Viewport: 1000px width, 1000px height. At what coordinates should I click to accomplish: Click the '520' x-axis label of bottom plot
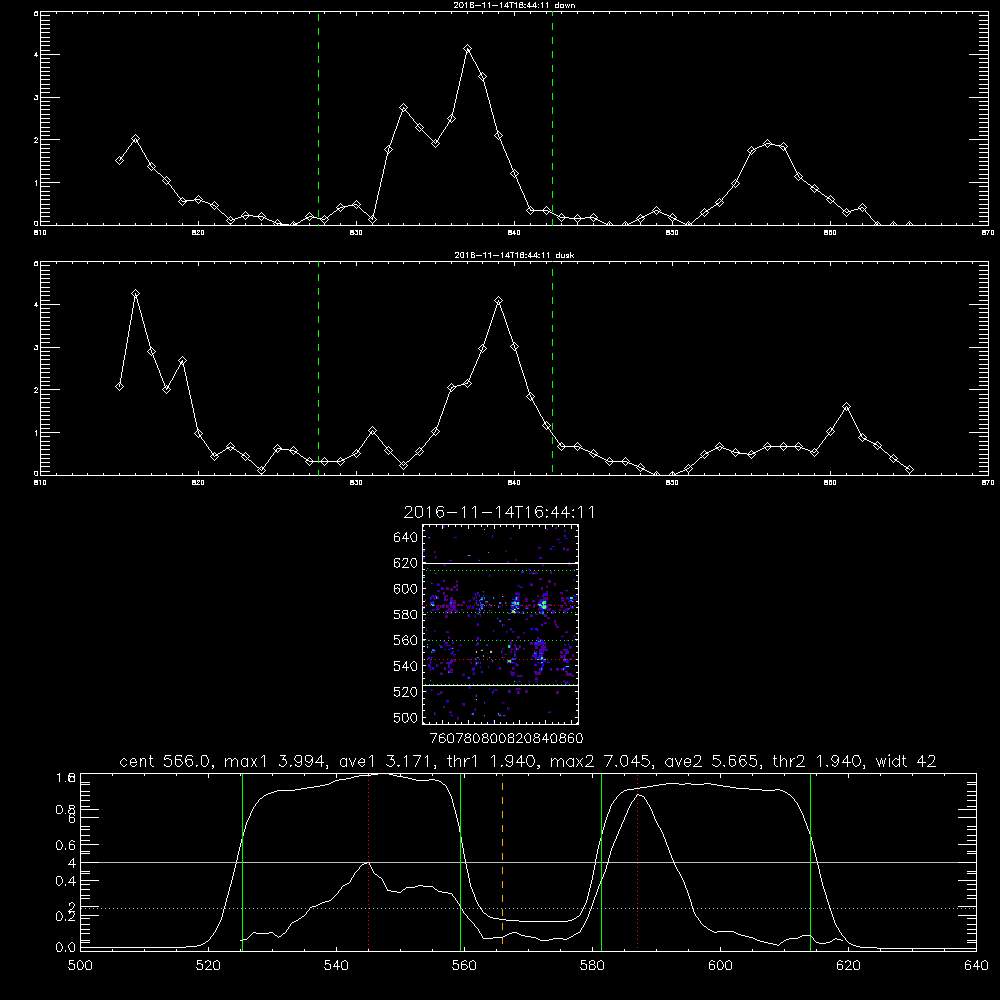point(208,966)
